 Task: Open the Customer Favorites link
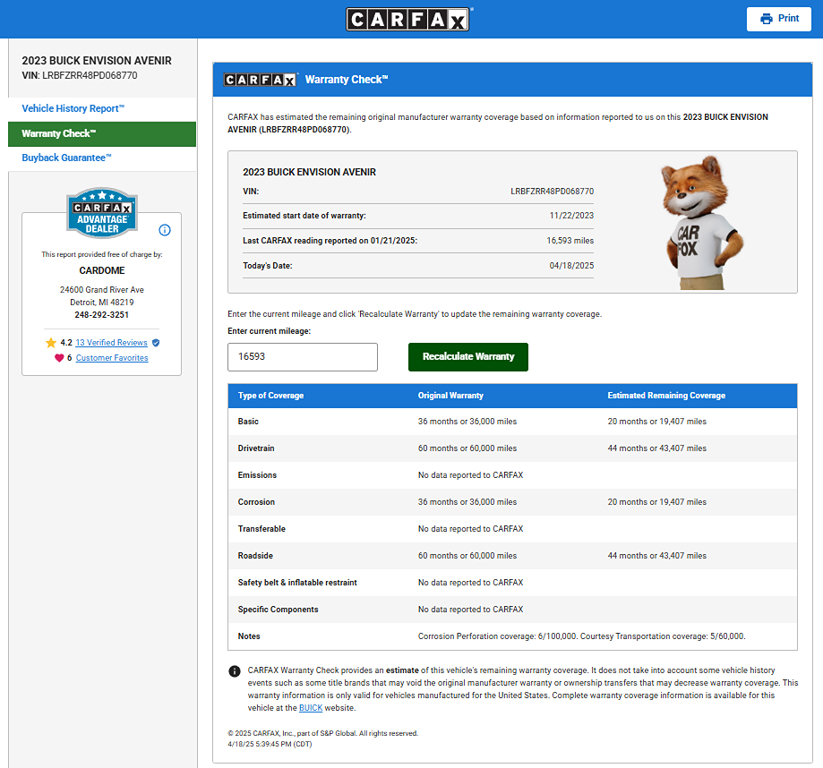tap(112, 358)
